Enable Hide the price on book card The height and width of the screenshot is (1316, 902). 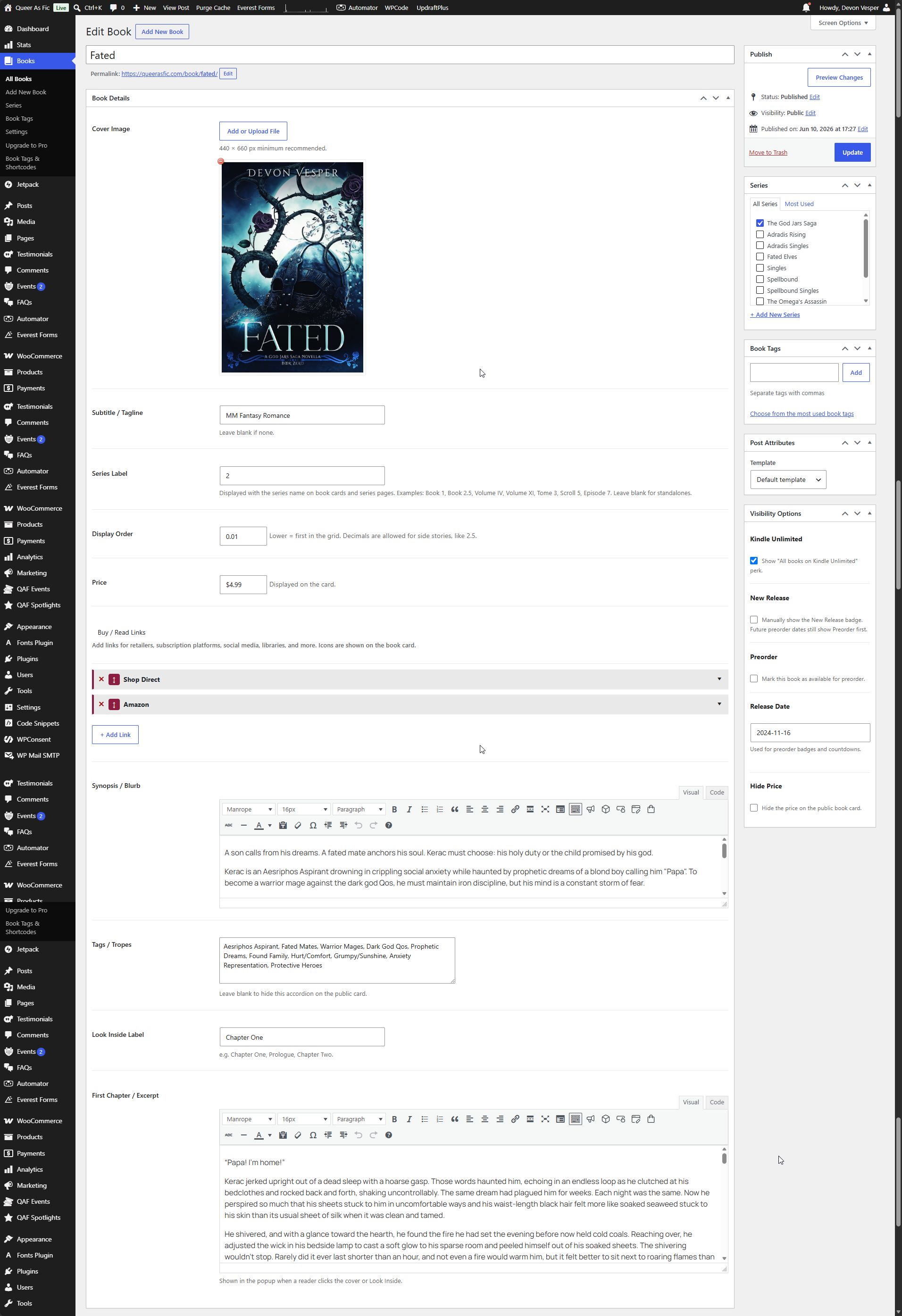pos(753,808)
